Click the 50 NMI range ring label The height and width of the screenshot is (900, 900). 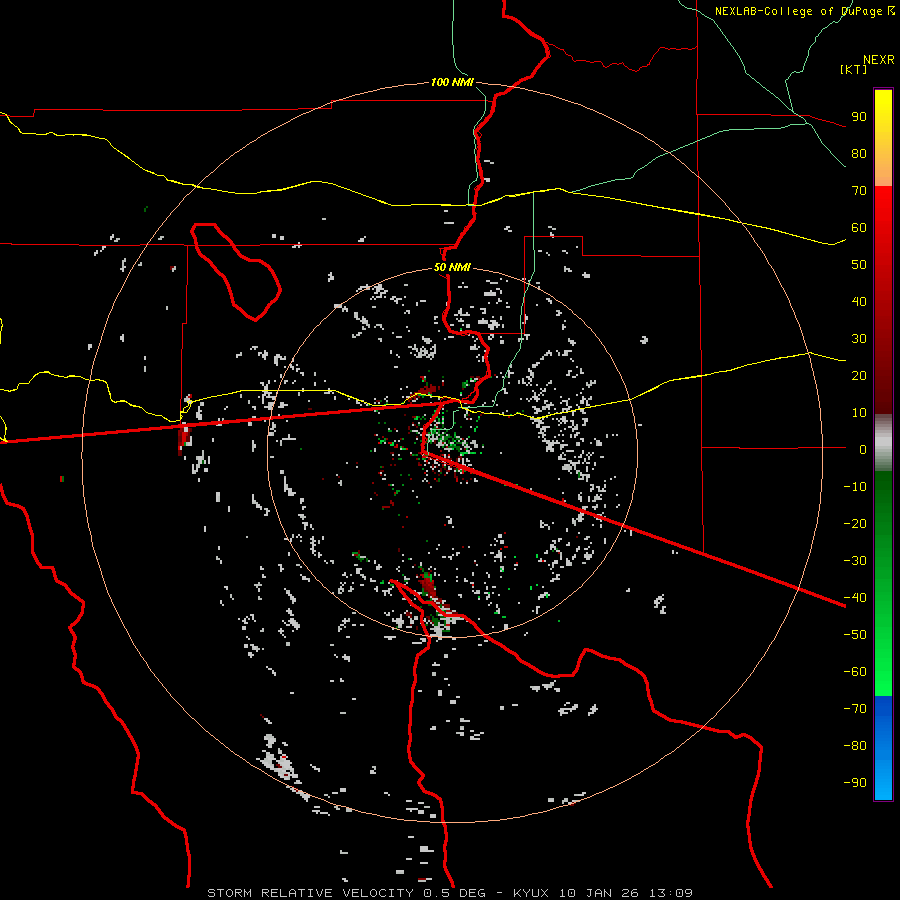click(452, 267)
